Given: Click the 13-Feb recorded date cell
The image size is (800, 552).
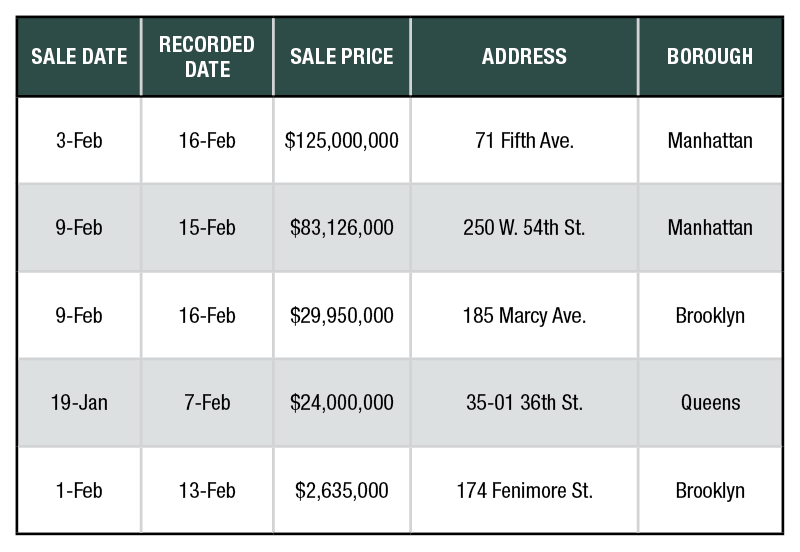Looking at the screenshot, I should [207, 491].
